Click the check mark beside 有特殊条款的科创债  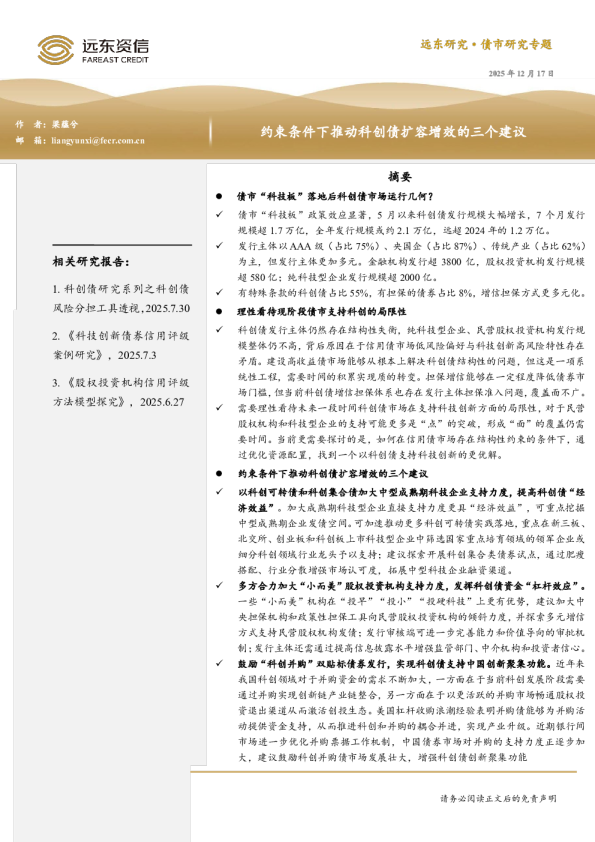[219, 293]
